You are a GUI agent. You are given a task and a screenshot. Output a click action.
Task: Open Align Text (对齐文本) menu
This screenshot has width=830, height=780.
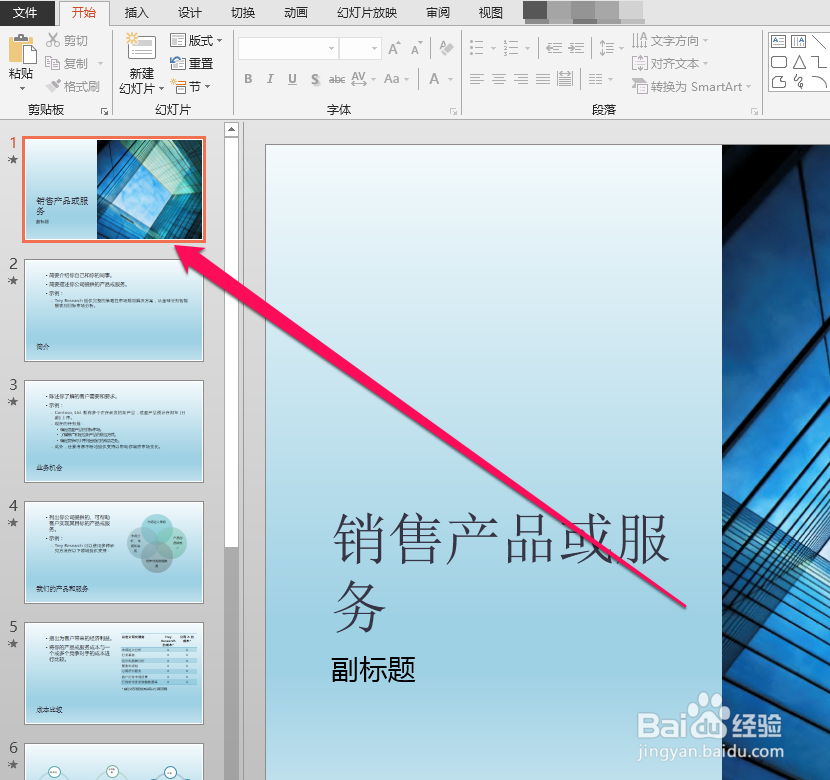(670, 64)
